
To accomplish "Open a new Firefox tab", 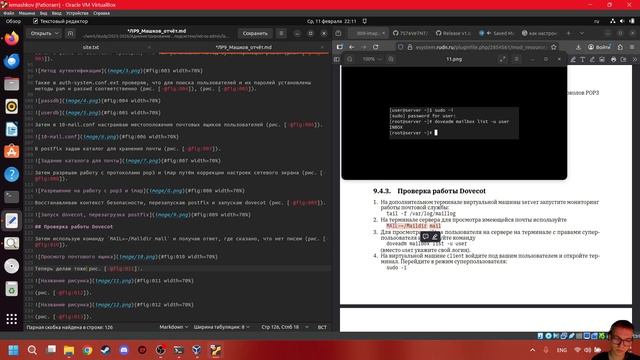I will [568, 33].
